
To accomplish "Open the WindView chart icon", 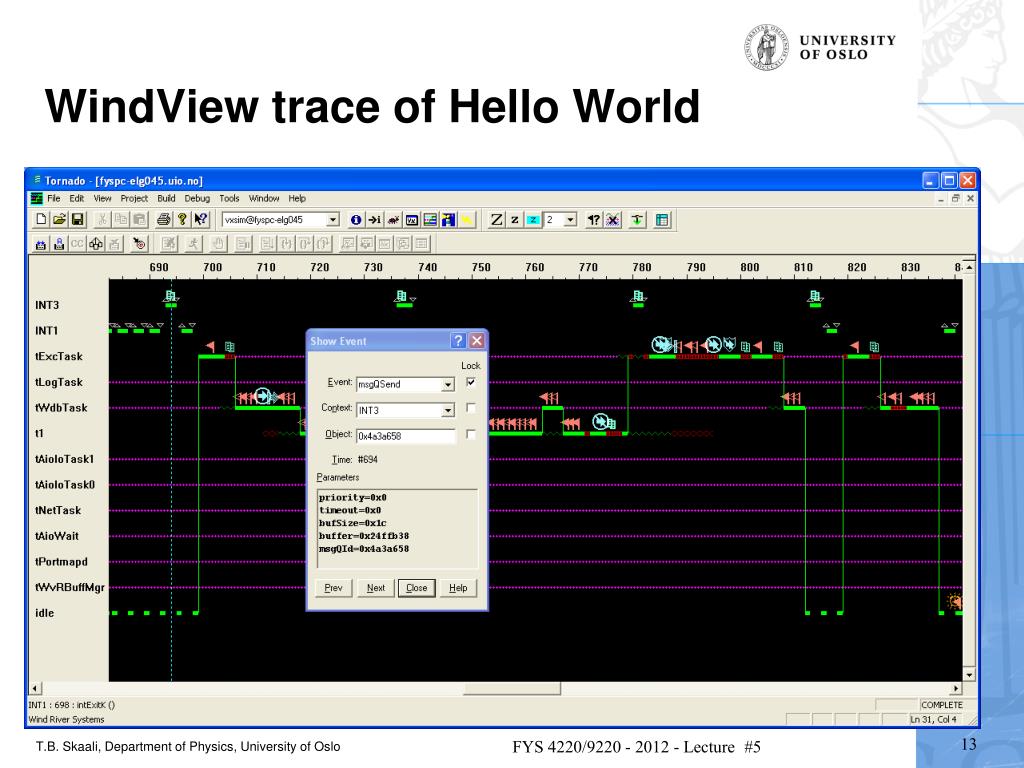I will (430, 220).
